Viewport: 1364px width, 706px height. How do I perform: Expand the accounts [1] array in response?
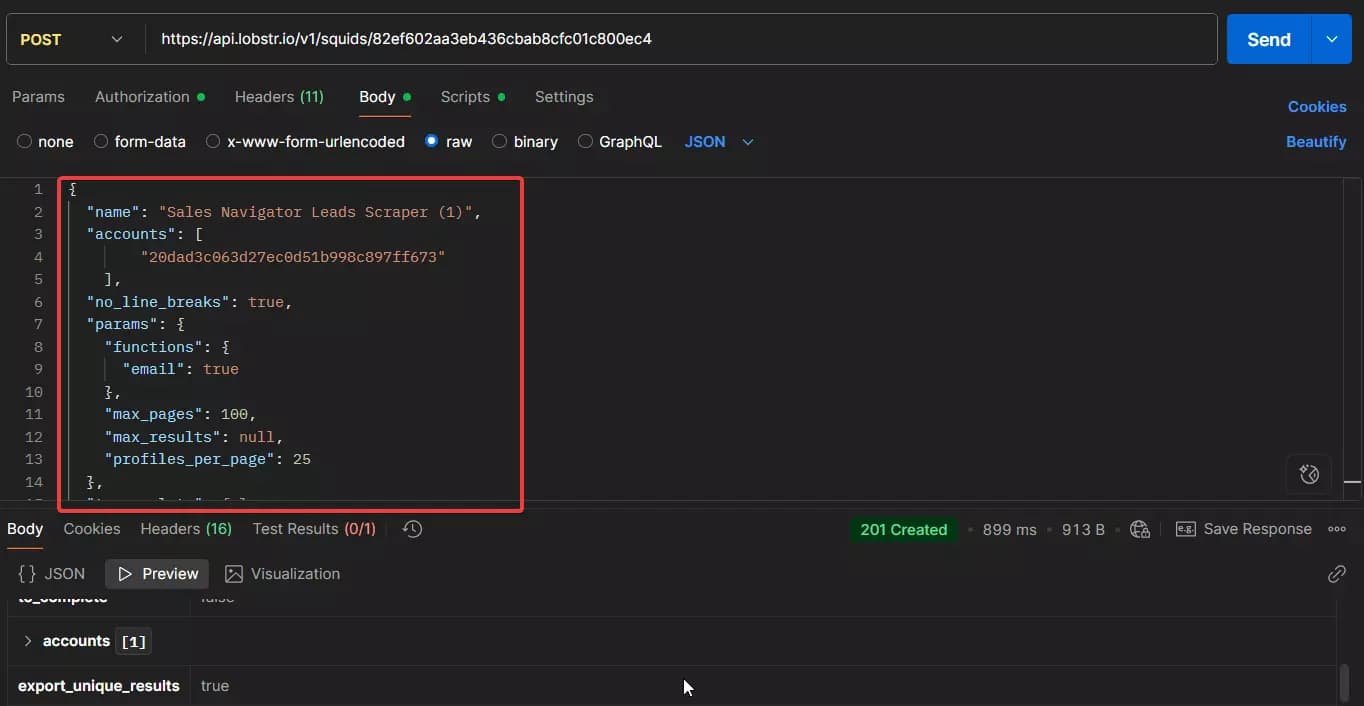[27, 641]
